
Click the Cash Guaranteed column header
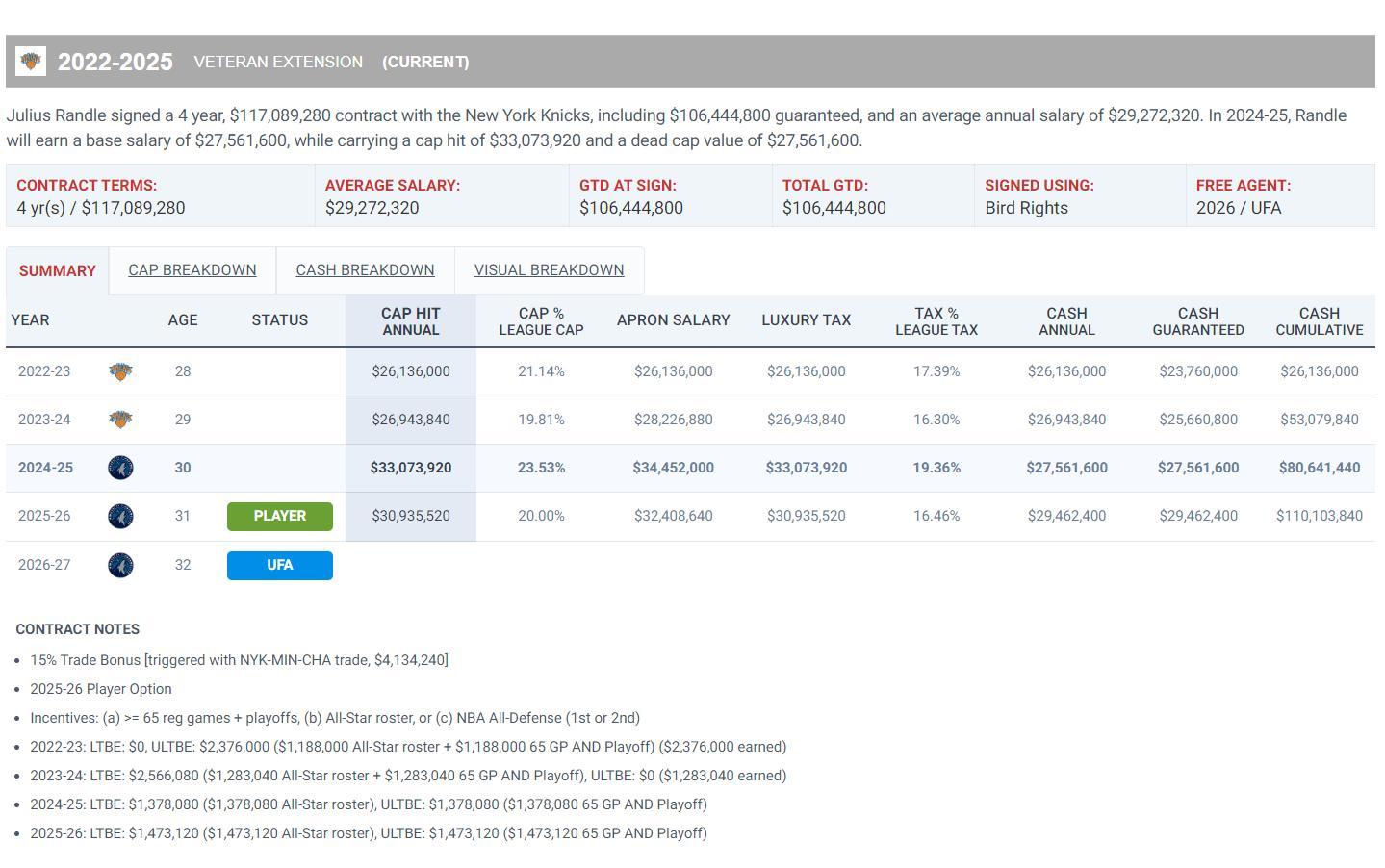pyautogui.click(x=1197, y=321)
